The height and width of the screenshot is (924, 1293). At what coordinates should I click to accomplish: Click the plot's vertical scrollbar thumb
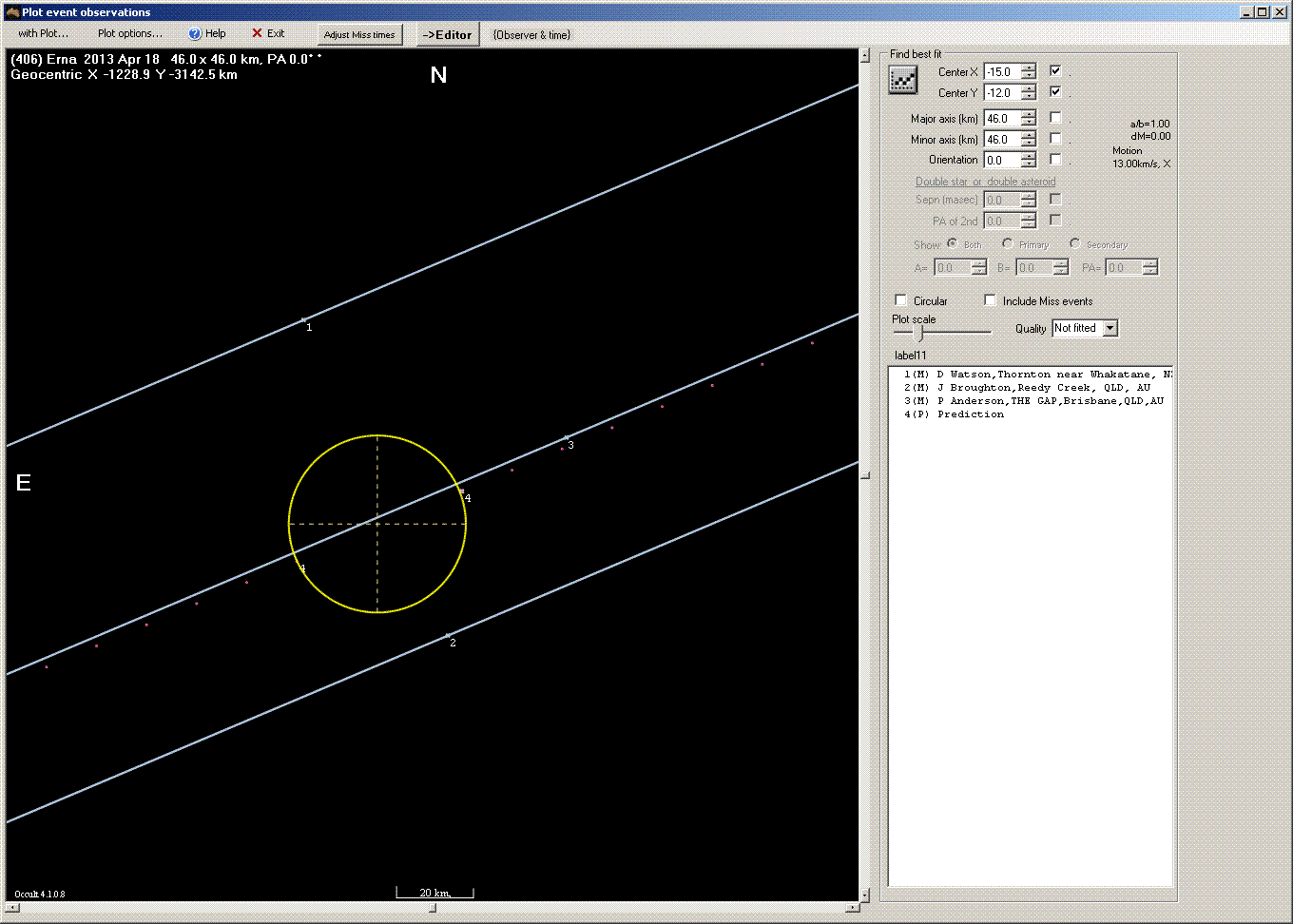[864, 475]
